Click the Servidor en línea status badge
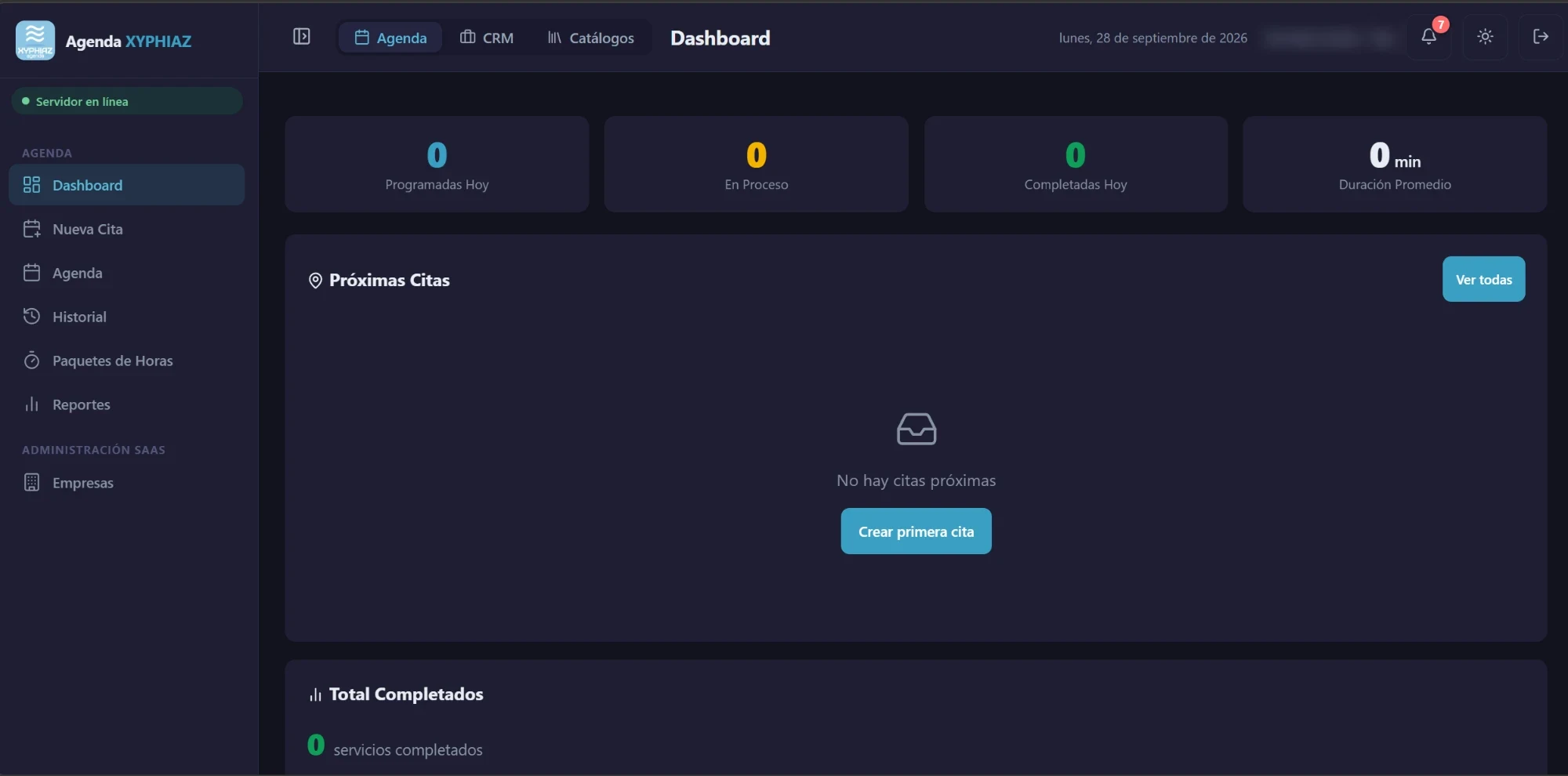 click(127, 101)
